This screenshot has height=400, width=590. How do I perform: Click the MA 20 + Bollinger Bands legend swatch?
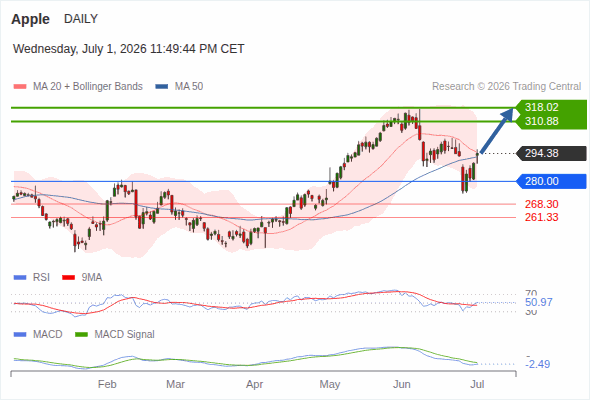tap(20, 87)
